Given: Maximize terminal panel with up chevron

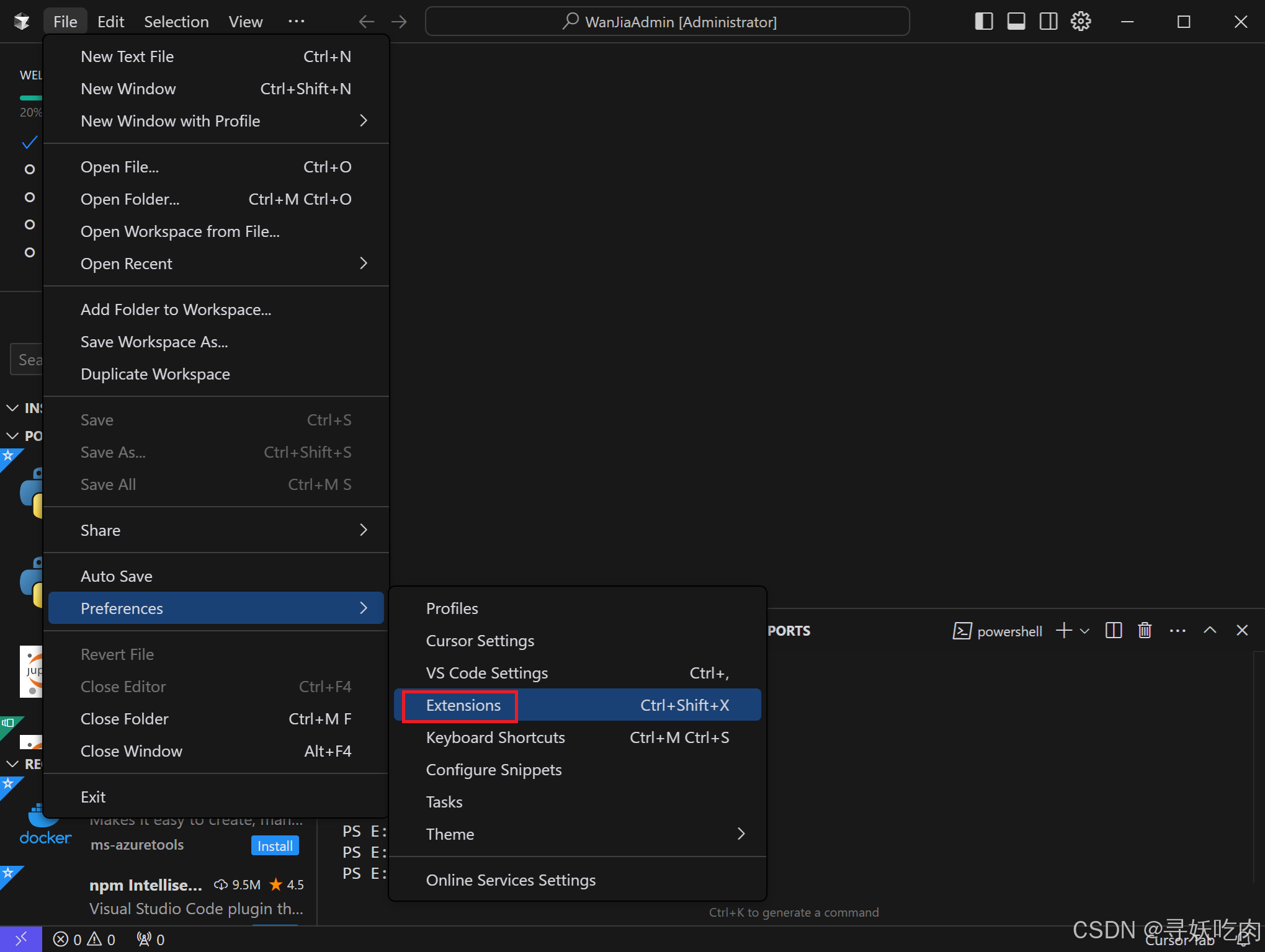Looking at the screenshot, I should [x=1210, y=631].
